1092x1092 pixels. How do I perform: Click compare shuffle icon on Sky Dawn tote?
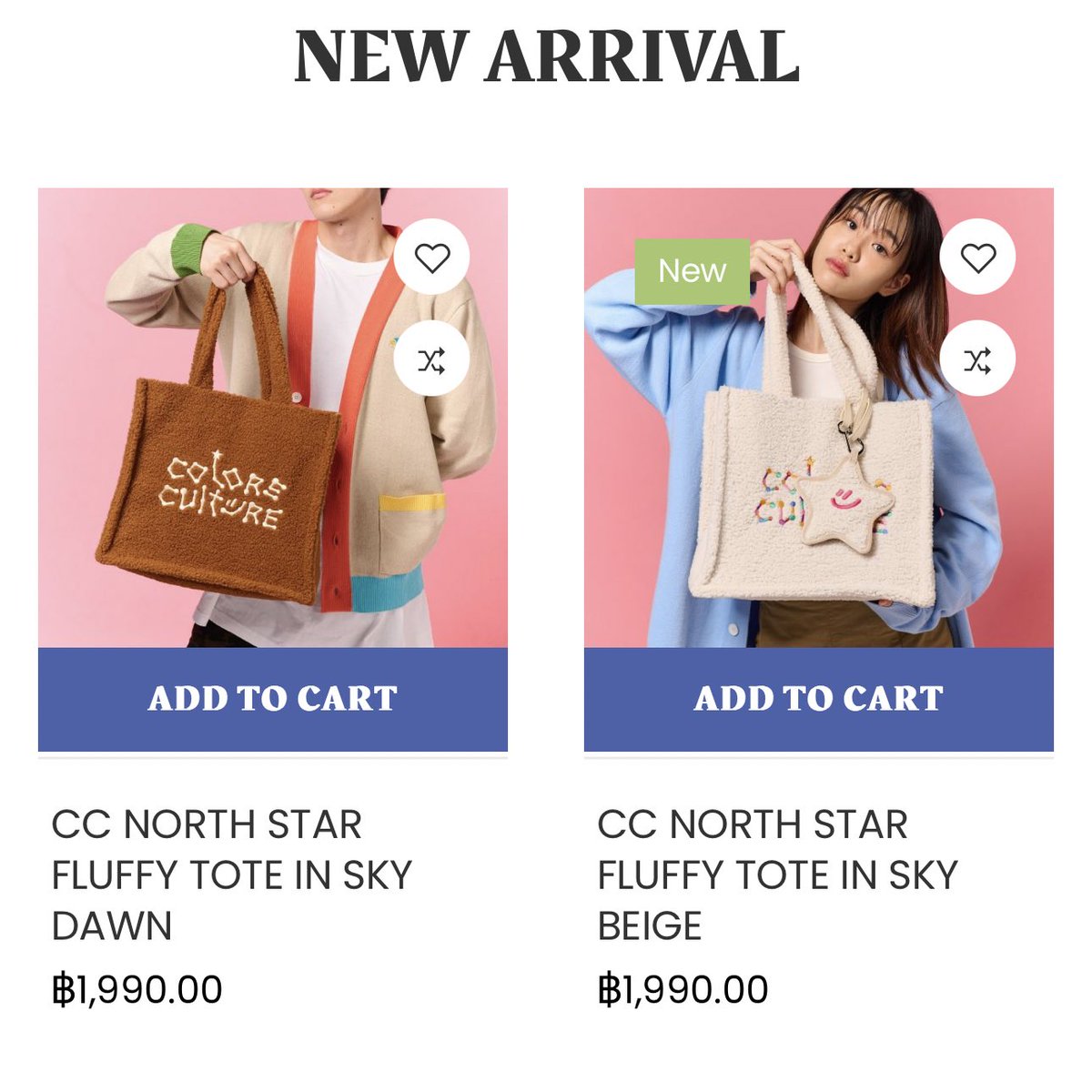(x=432, y=360)
